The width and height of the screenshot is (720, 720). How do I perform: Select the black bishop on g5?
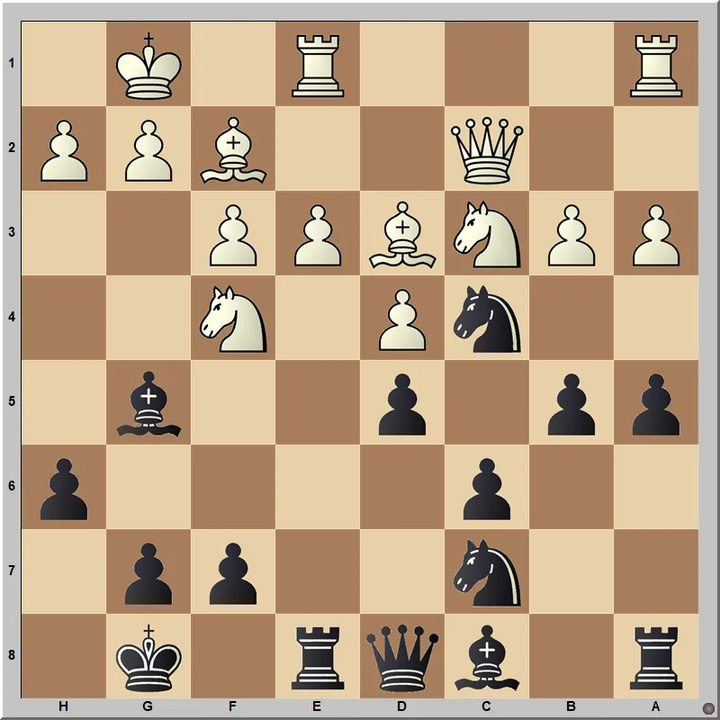[x=149, y=402]
